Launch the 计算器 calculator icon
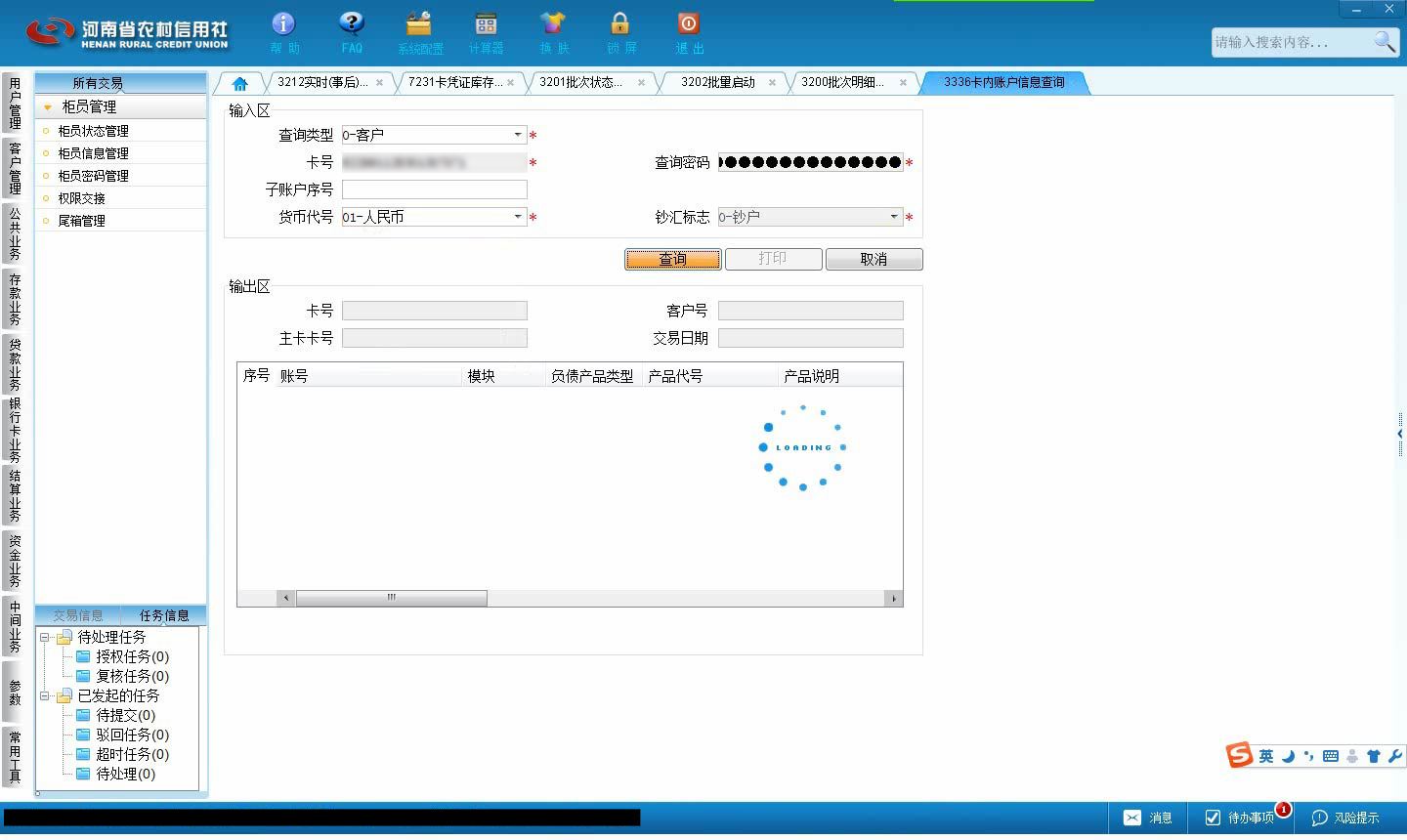Image resolution: width=1407 pixels, height=840 pixels. coord(486,24)
